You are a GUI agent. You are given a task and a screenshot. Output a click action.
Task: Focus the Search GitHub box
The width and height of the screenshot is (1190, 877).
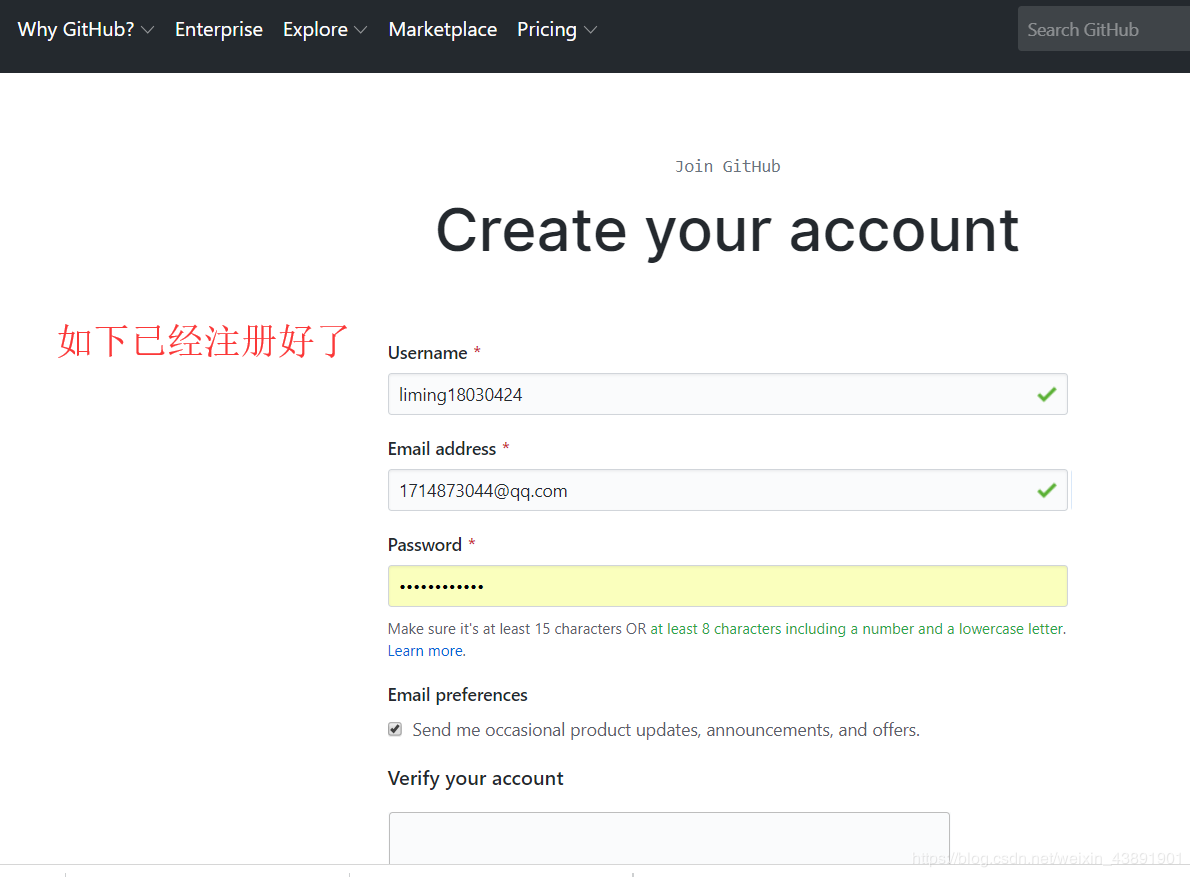click(1103, 30)
